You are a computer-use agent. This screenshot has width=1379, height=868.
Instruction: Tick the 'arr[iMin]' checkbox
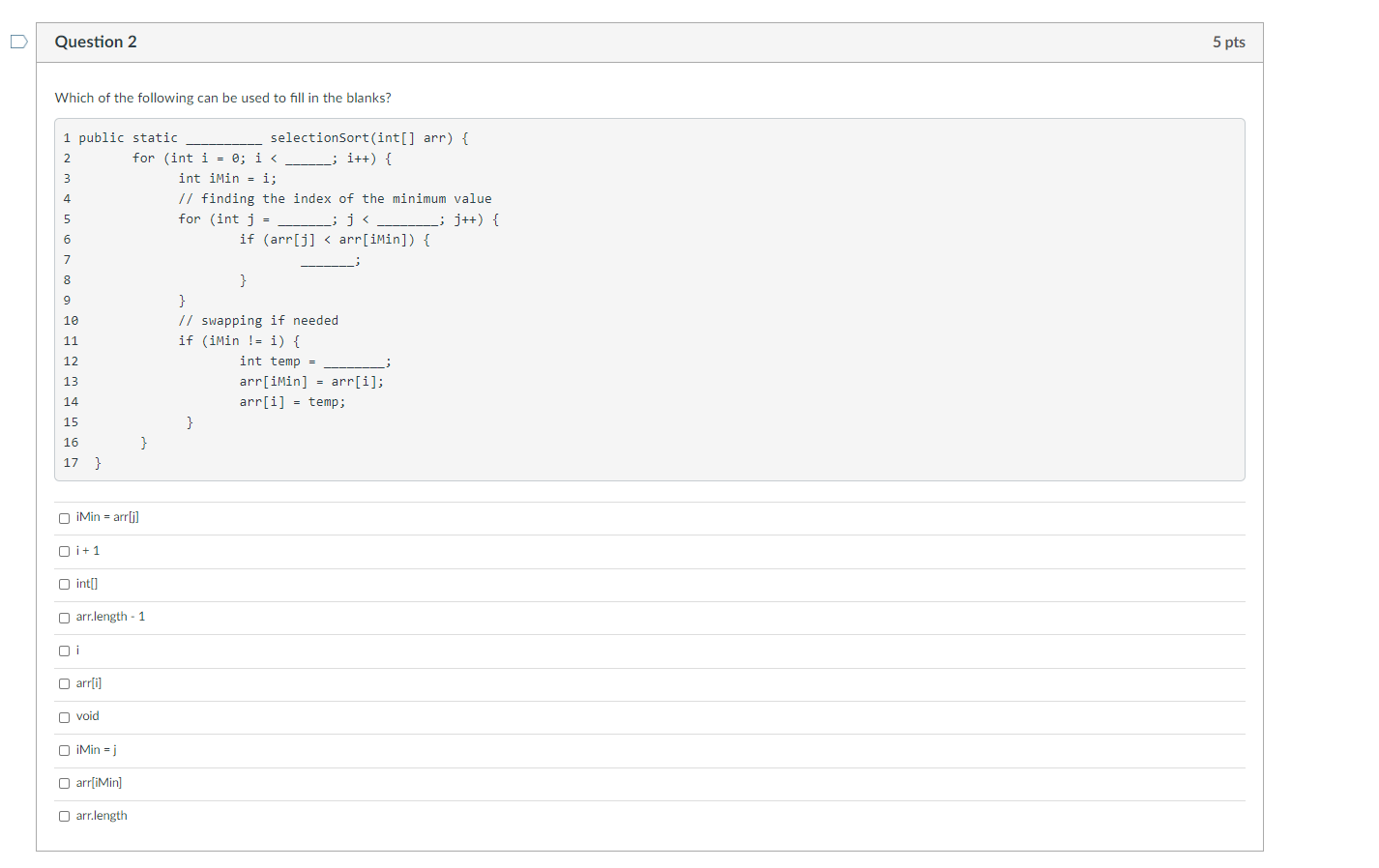point(64,783)
